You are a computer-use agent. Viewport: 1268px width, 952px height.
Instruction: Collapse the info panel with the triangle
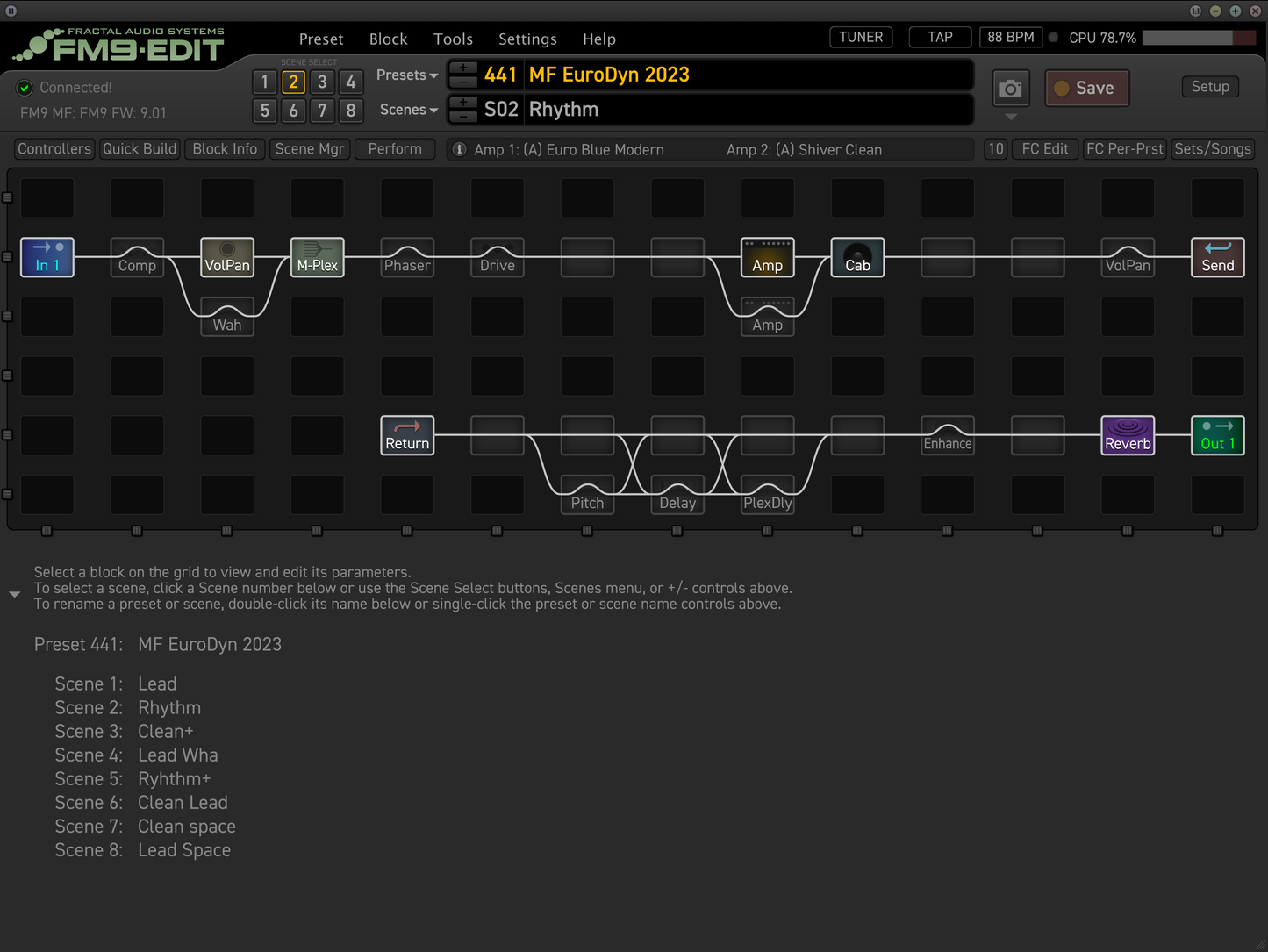coord(14,594)
